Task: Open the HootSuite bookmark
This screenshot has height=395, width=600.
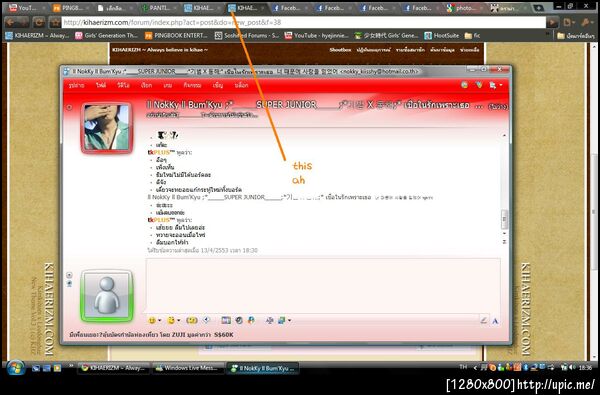Action: [442, 36]
